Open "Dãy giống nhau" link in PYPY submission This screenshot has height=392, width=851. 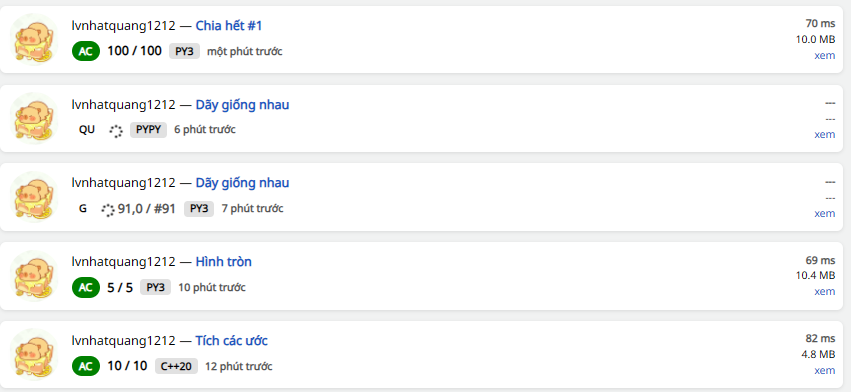tap(242, 104)
